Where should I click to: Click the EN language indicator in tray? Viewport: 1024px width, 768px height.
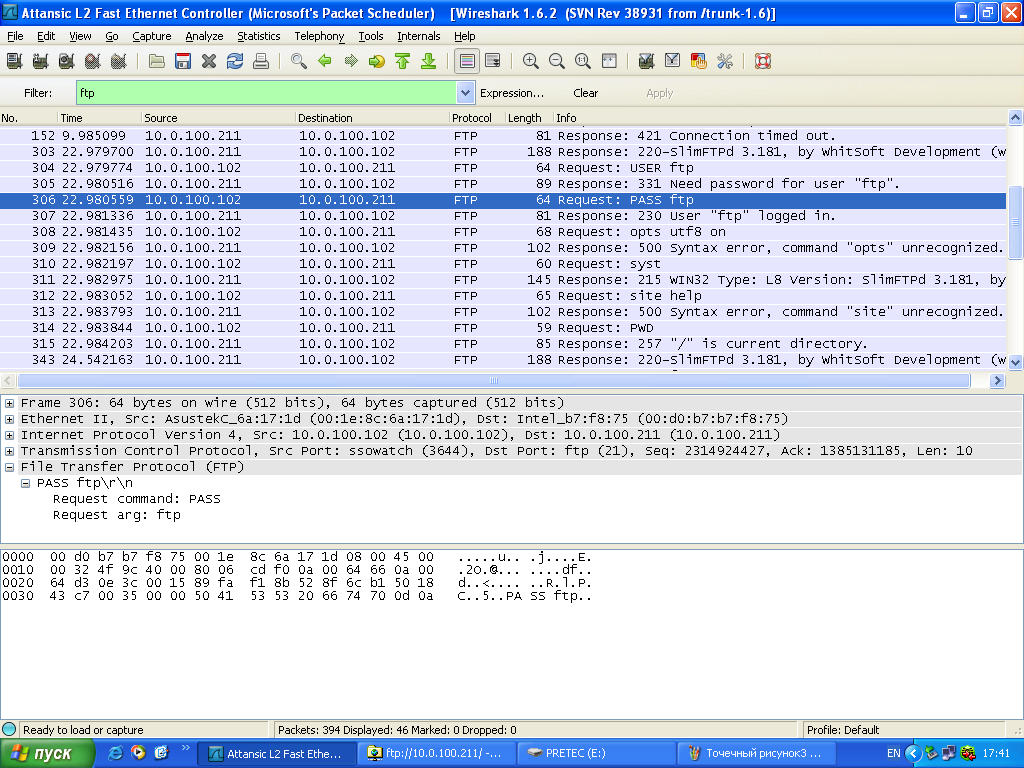click(x=893, y=754)
